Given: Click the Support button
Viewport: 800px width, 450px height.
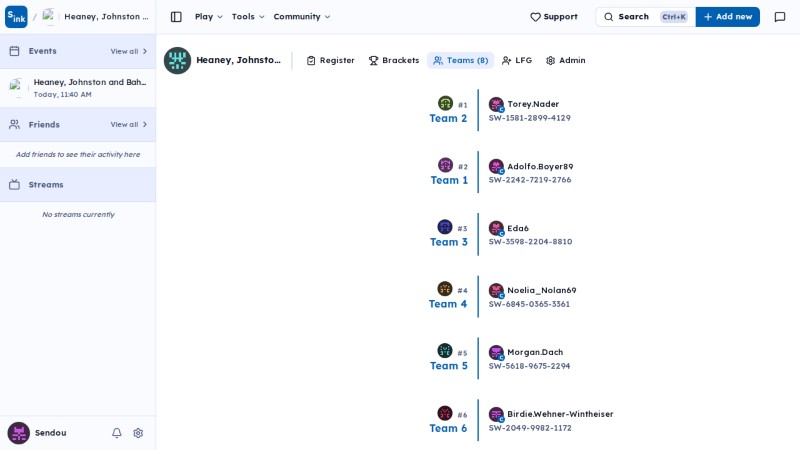Looking at the screenshot, I should point(554,17).
